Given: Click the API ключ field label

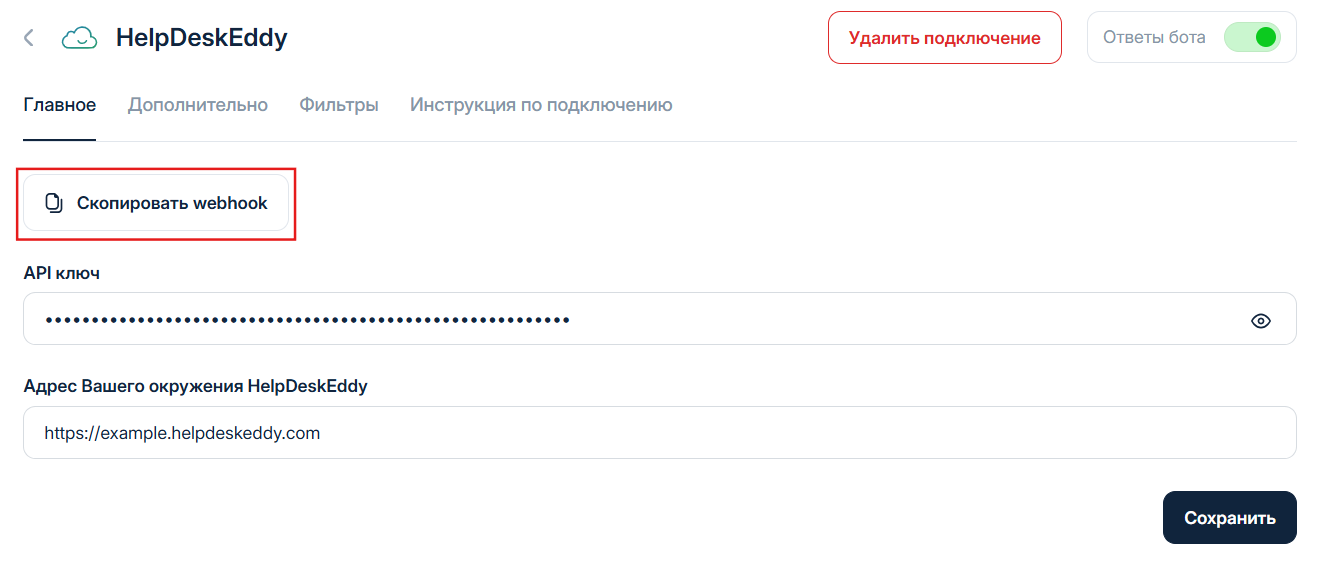Looking at the screenshot, I should click(x=62, y=273).
